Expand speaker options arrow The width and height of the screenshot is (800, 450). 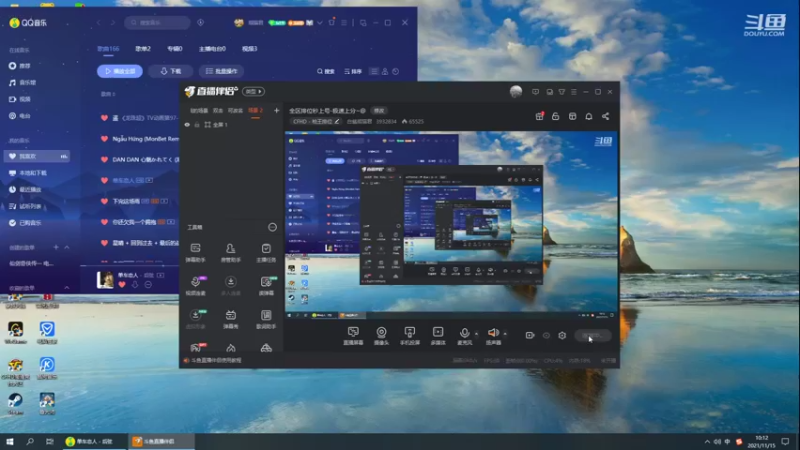click(505, 334)
